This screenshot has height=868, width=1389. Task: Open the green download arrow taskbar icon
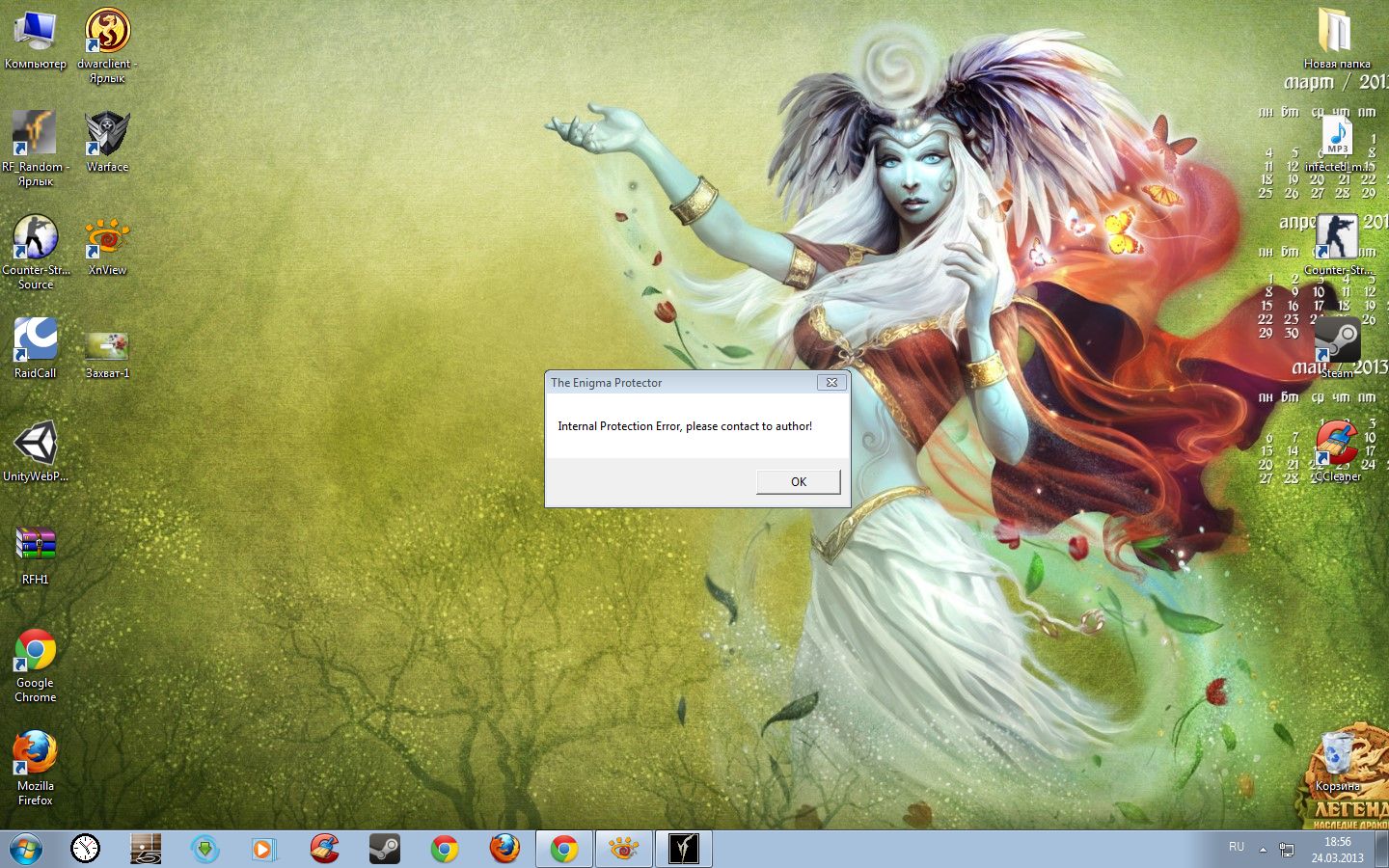[205, 849]
